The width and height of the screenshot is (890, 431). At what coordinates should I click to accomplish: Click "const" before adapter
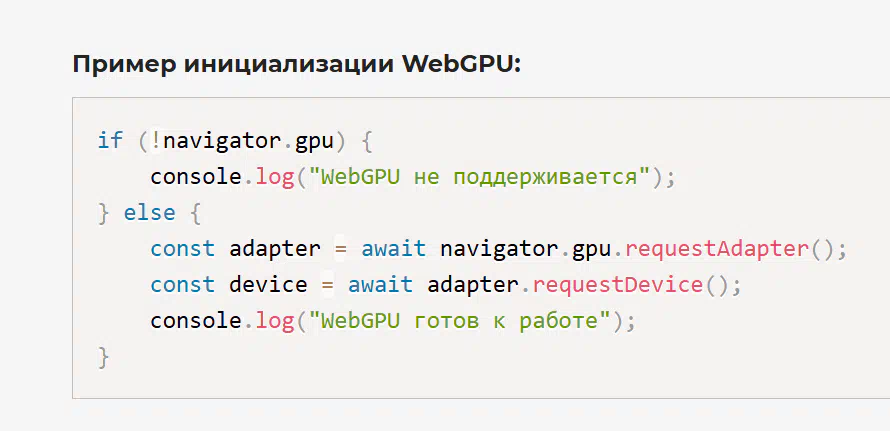click(x=183, y=249)
